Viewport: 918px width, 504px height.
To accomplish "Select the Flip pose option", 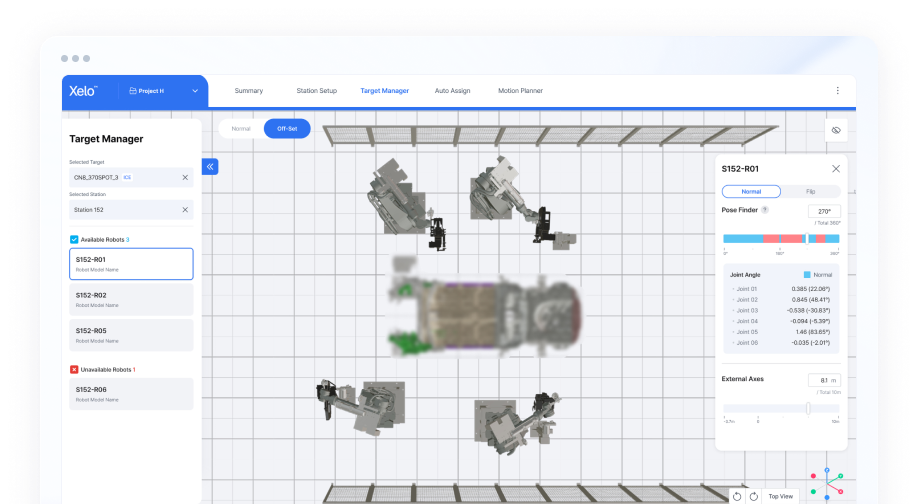I will pos(809,191).
